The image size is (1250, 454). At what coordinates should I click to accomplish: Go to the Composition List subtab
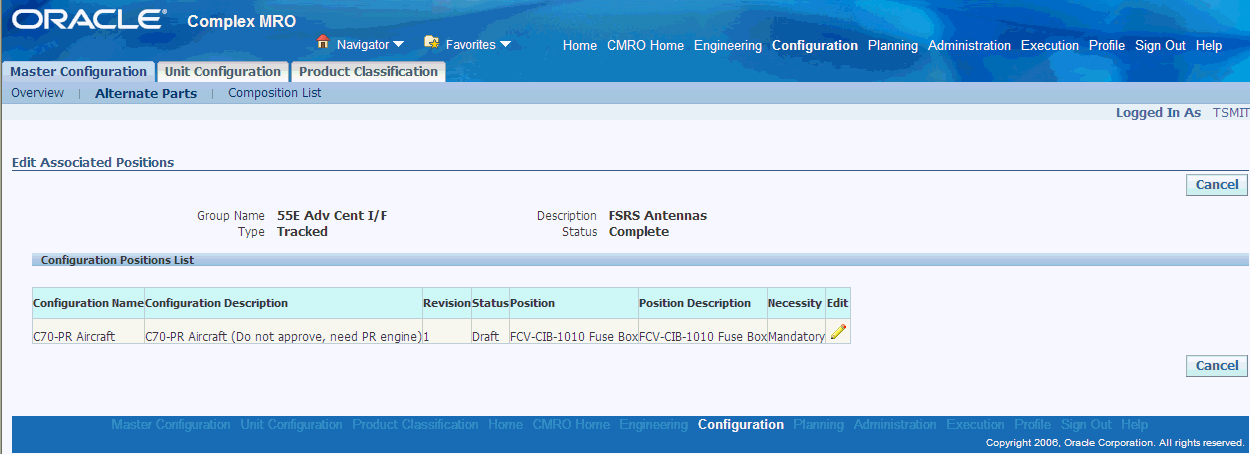tap(275, 93)
